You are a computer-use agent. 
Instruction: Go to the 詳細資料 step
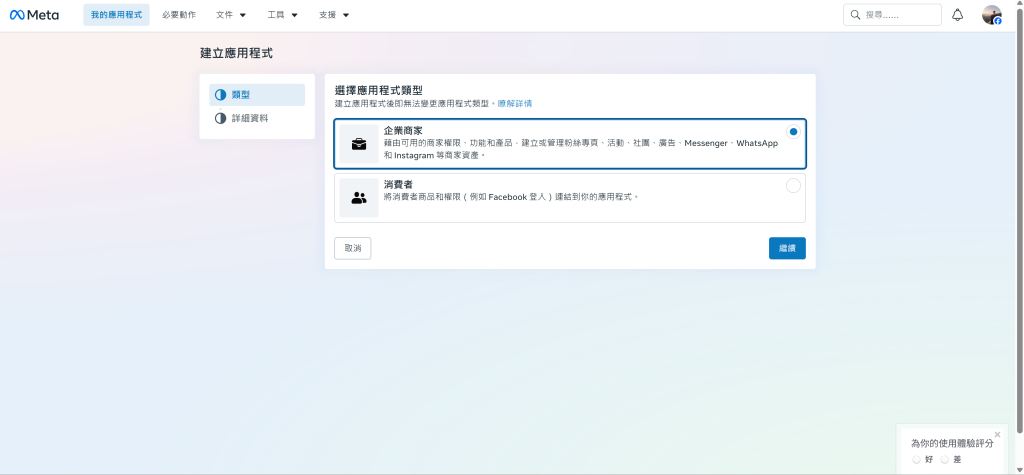point(257,118)
